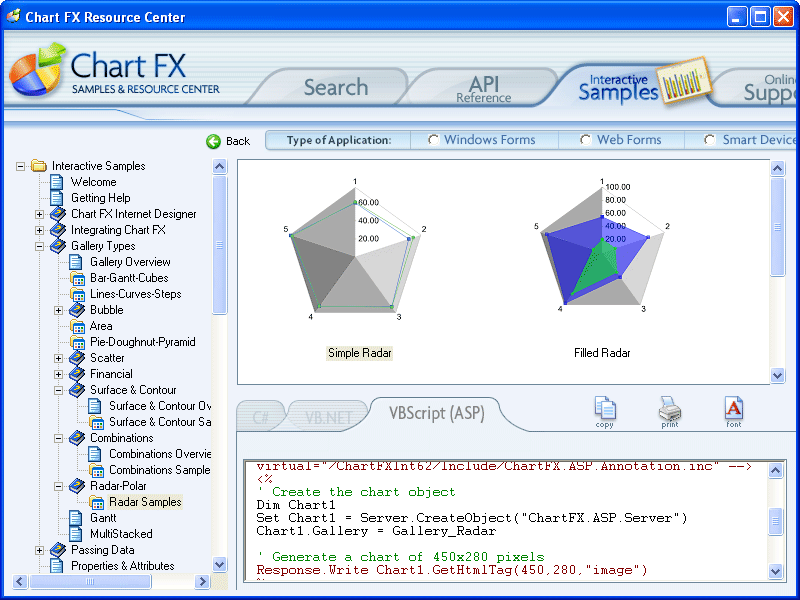
Task: Open the Search tab
Action: coord(335,88)
